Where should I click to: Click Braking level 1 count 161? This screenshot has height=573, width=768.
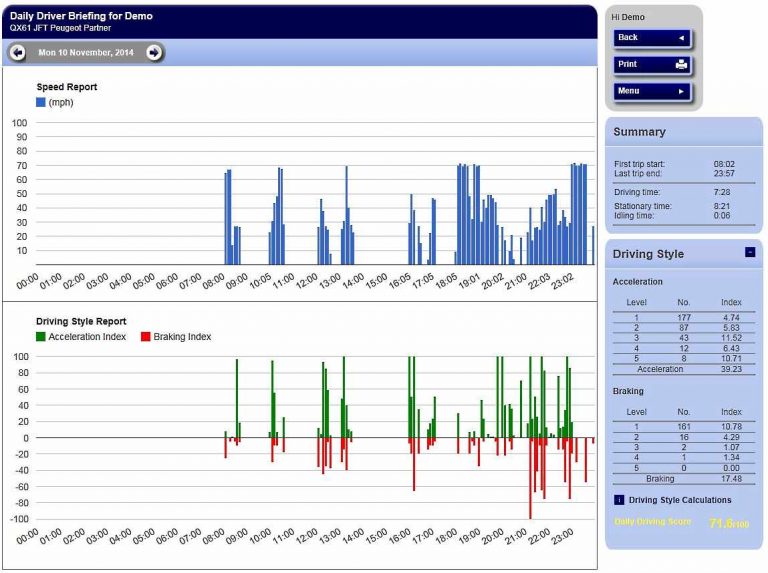coord(684,427)
